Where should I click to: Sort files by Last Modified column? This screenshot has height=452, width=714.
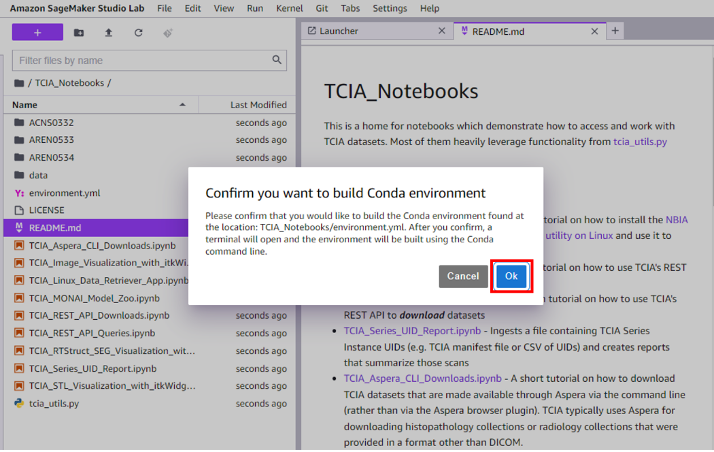click(247, 105)
